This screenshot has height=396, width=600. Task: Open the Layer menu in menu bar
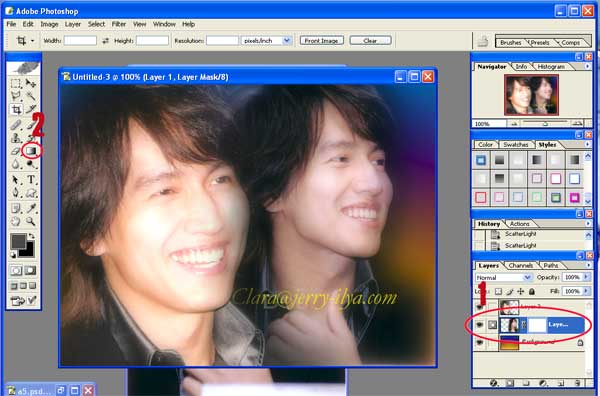pyautogui.click(x=73, y=24)
